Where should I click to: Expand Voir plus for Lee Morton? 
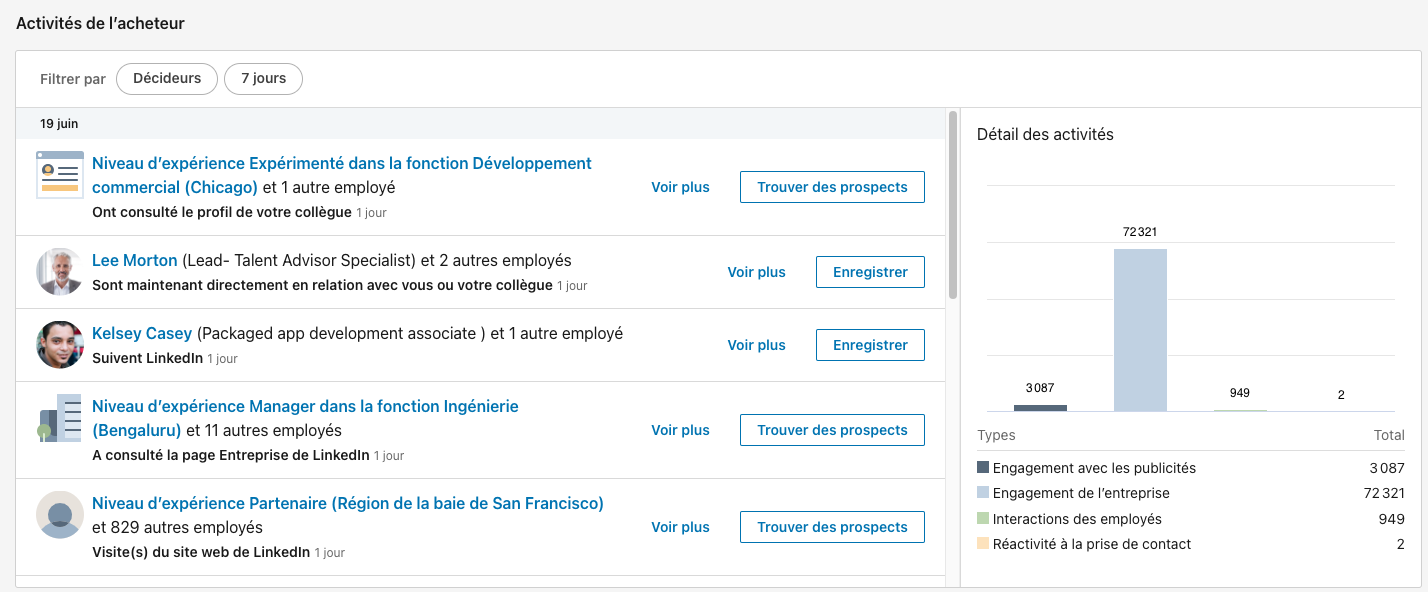[756, 272]
